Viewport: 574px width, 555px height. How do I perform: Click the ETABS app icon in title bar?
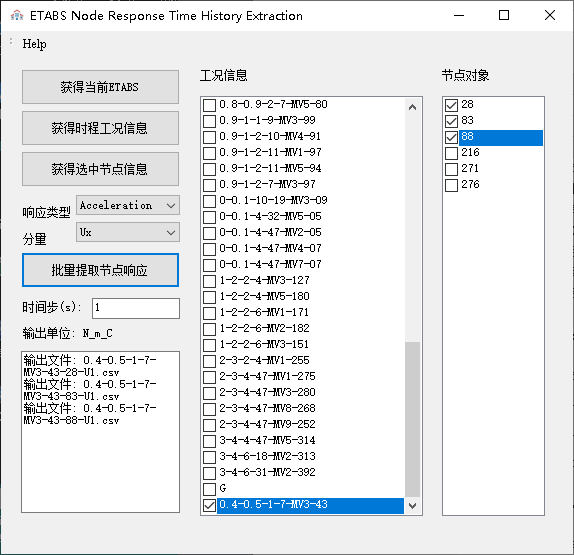coord(17,15)
